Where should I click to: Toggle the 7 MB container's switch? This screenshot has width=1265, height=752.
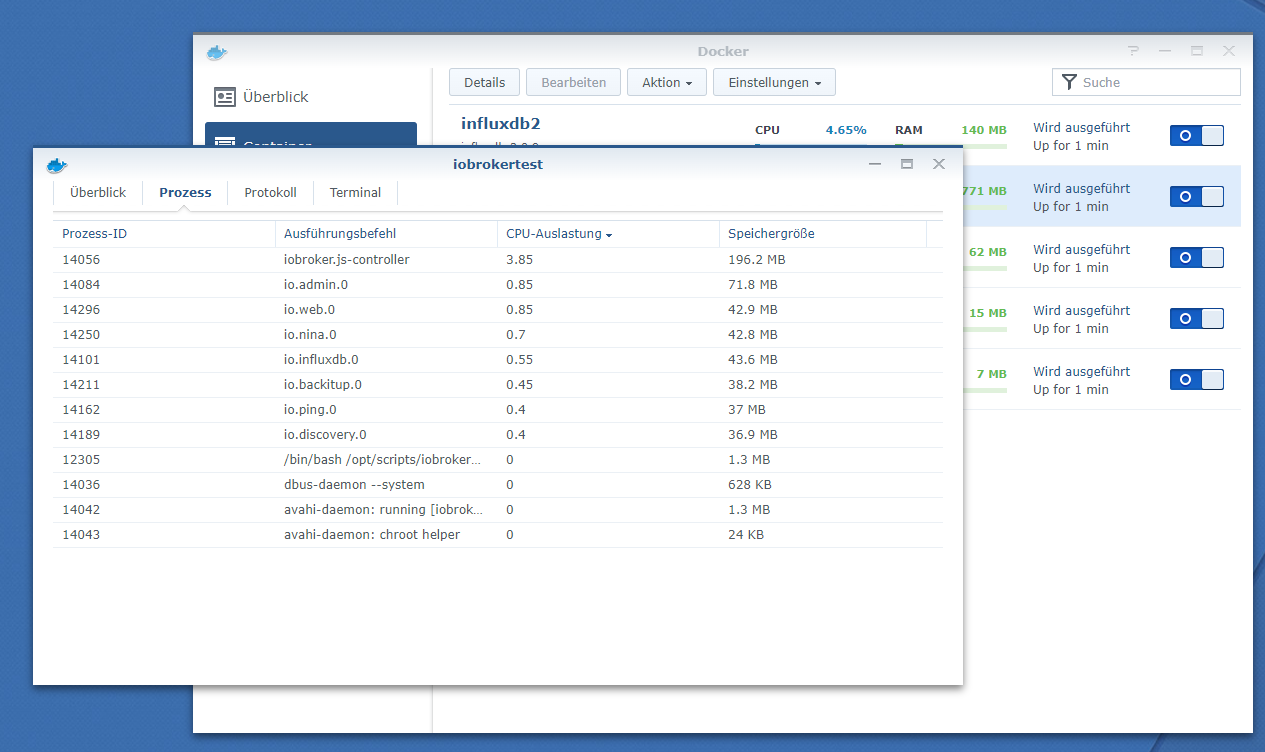(x=1196, y=380)
